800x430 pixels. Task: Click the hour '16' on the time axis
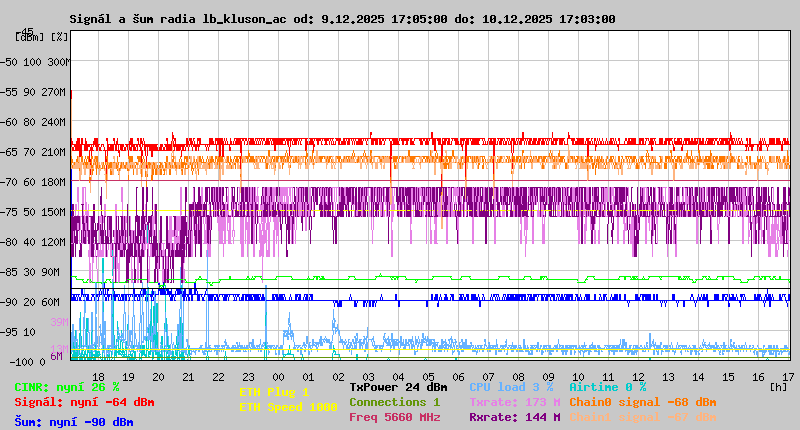tap(759, 377)
